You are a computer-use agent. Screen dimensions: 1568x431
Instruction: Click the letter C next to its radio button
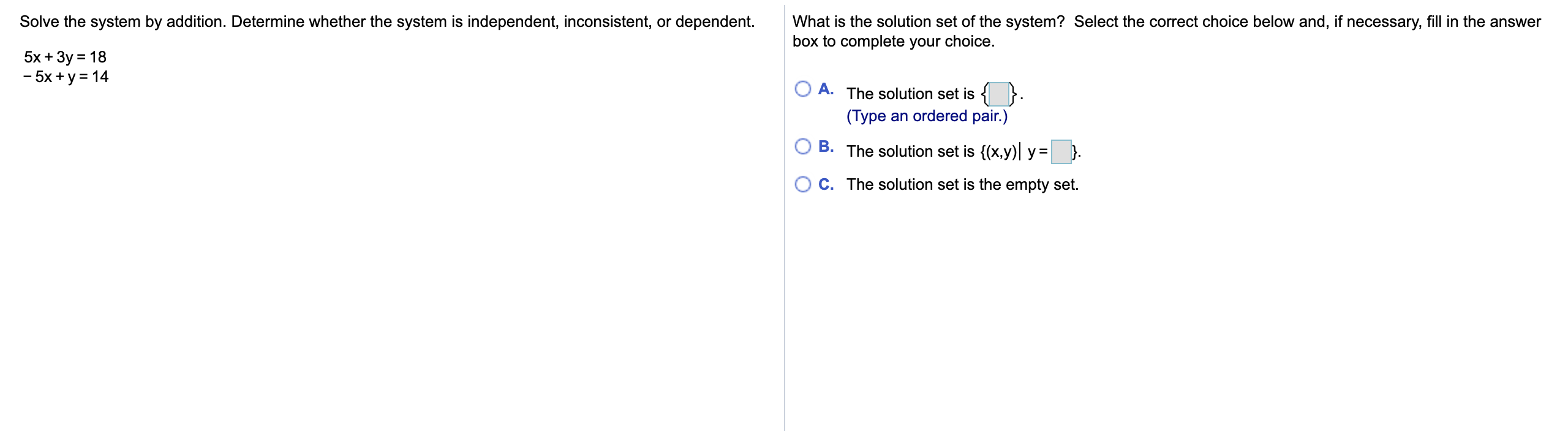(826, 184)
